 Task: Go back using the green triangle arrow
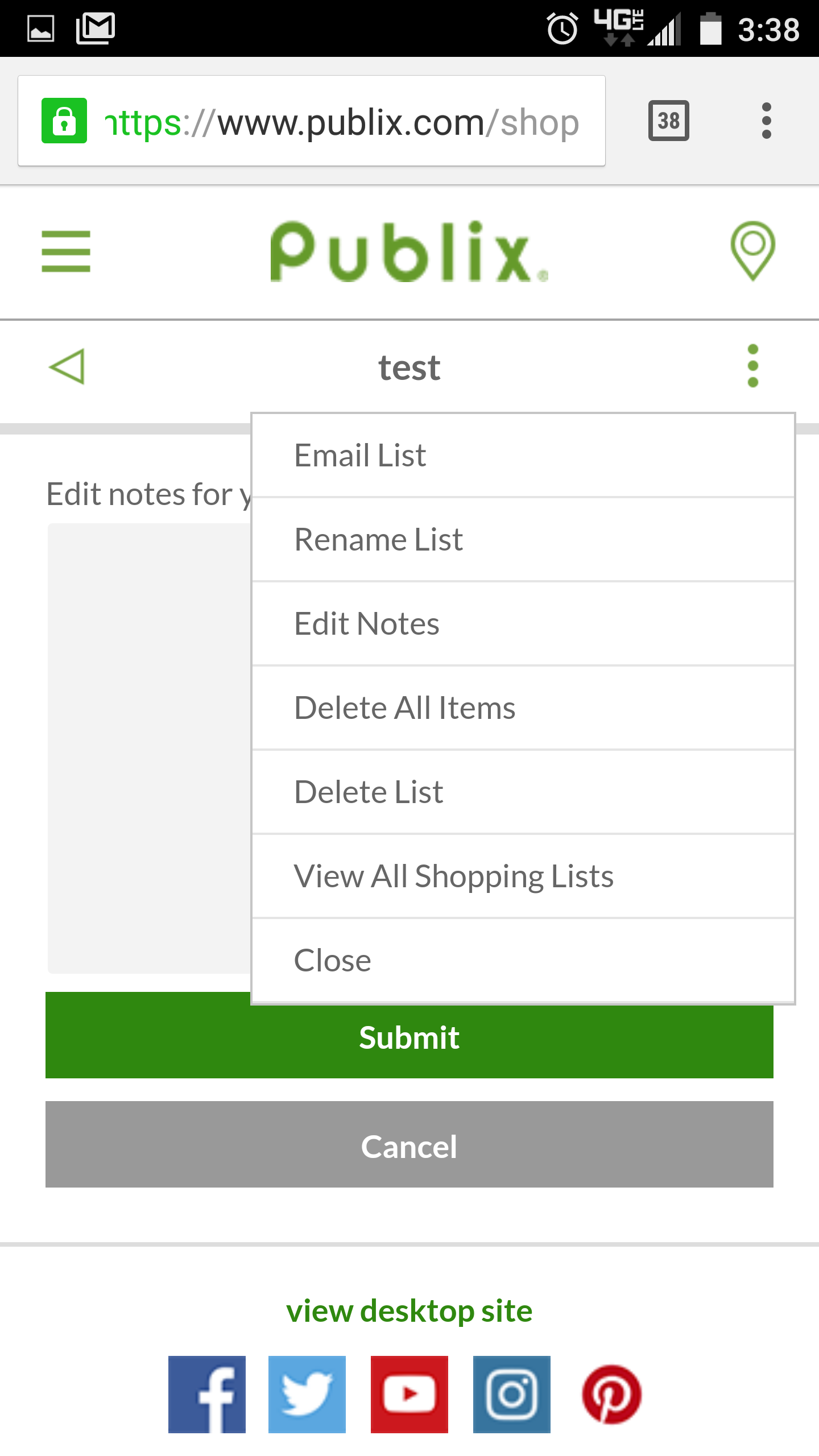coord(67,367)
